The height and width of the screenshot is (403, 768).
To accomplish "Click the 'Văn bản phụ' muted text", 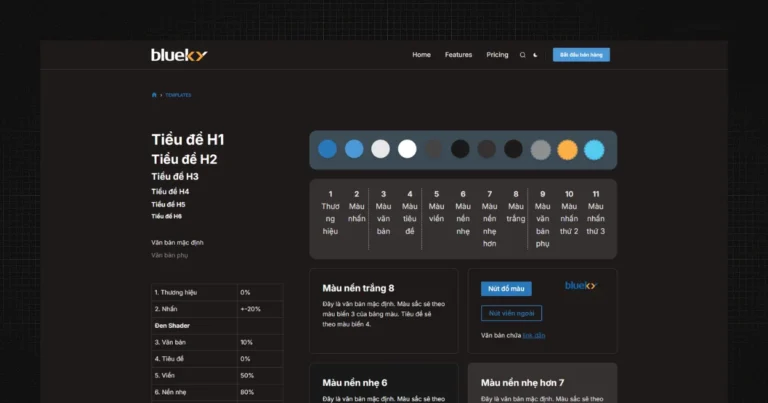I will pyautogui.click(x=169, y=255).
